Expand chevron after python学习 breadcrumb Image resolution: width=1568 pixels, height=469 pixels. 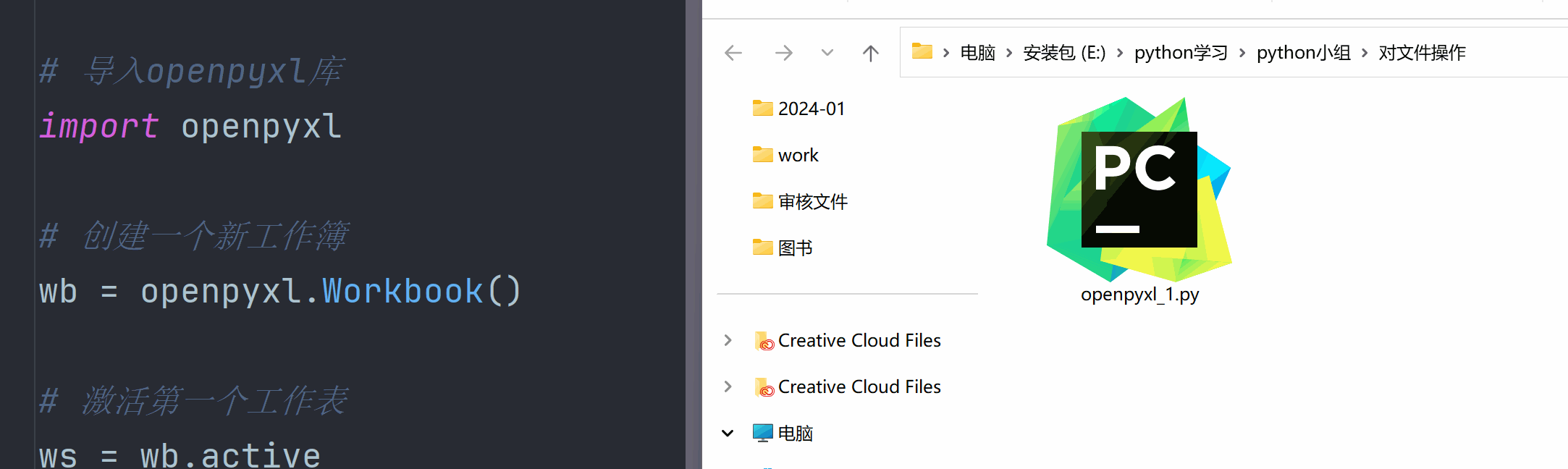(x=1242, y=53)
